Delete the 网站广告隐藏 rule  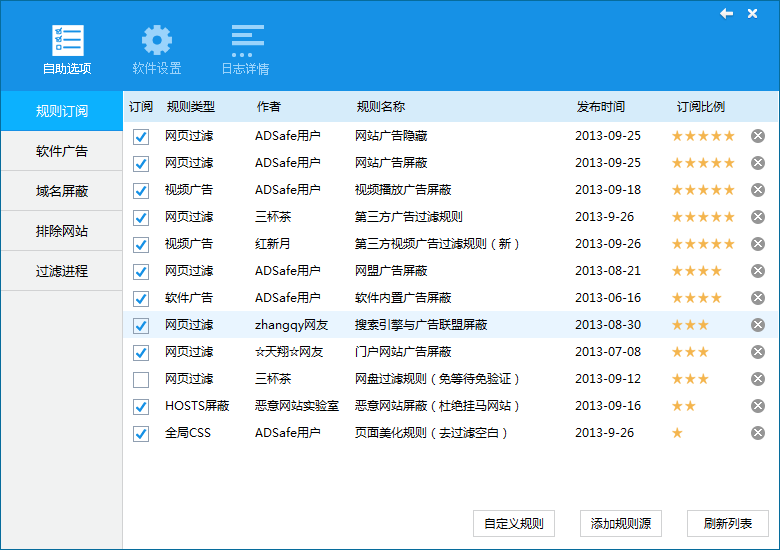[758, 136]
